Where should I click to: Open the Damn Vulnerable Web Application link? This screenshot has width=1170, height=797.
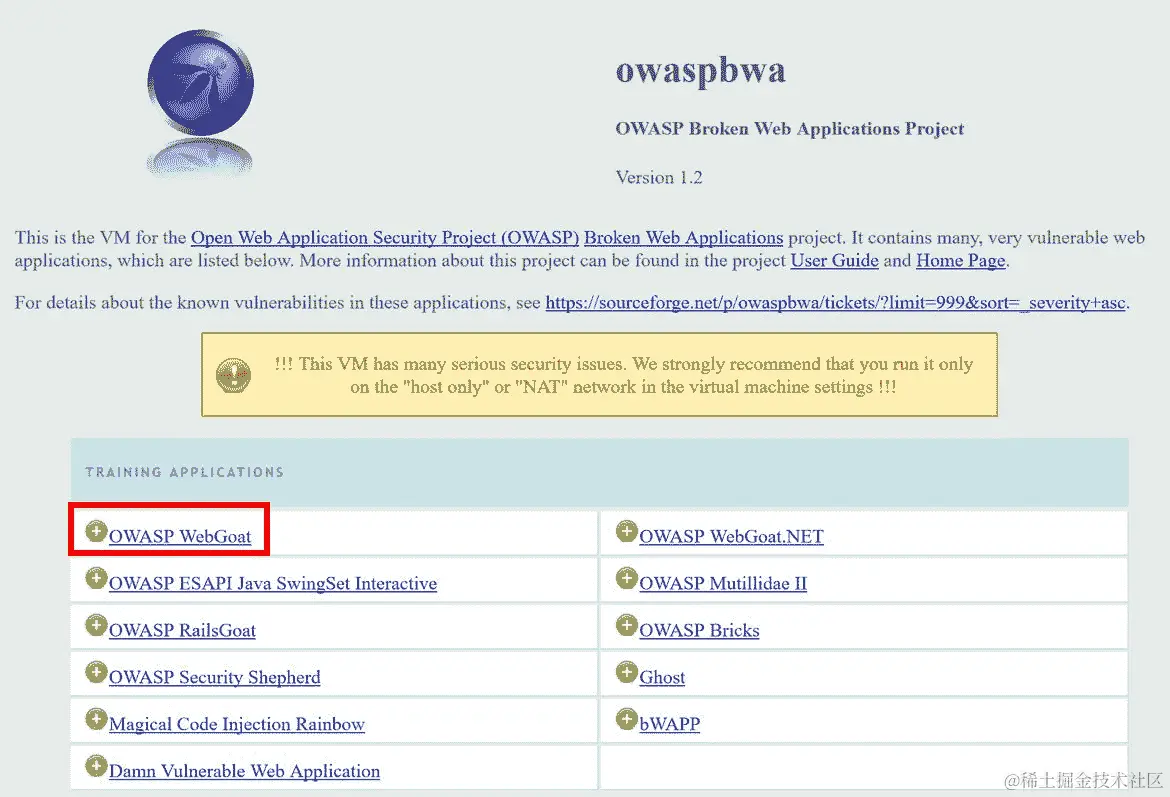pyautogui.click(x=244, y=772)
